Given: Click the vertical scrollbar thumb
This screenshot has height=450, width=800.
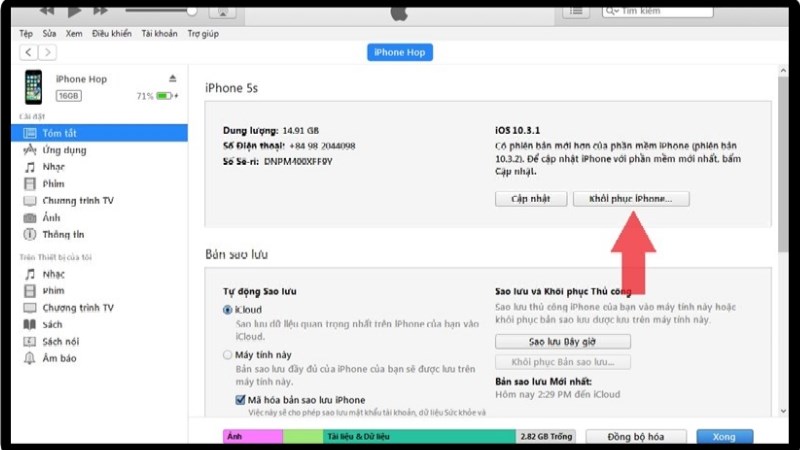Looking at the screenshot, I should [783, 164].
